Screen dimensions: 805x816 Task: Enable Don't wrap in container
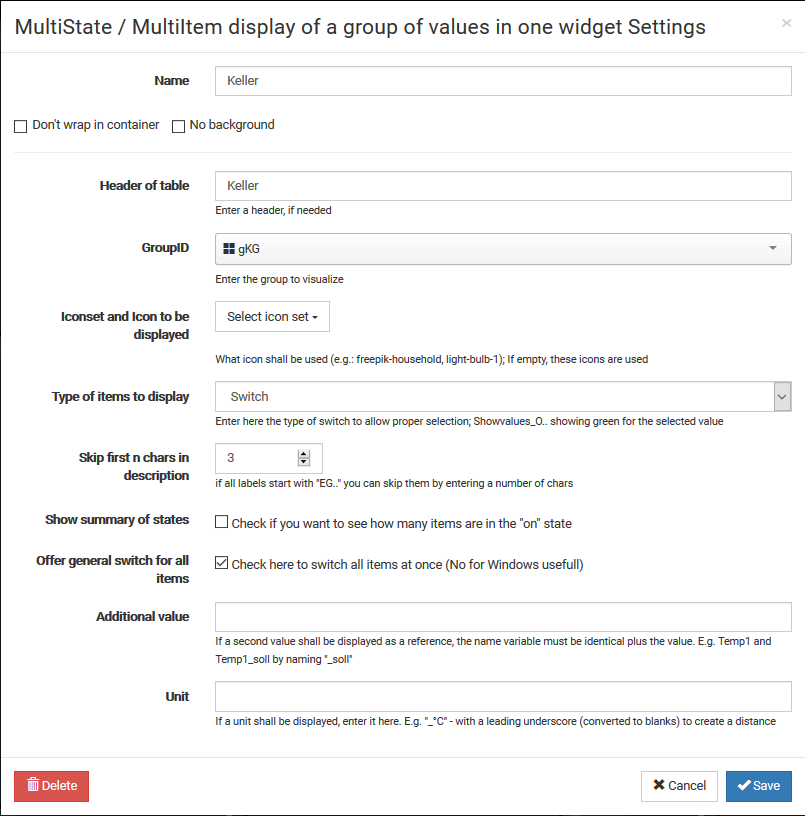(20, 126)
